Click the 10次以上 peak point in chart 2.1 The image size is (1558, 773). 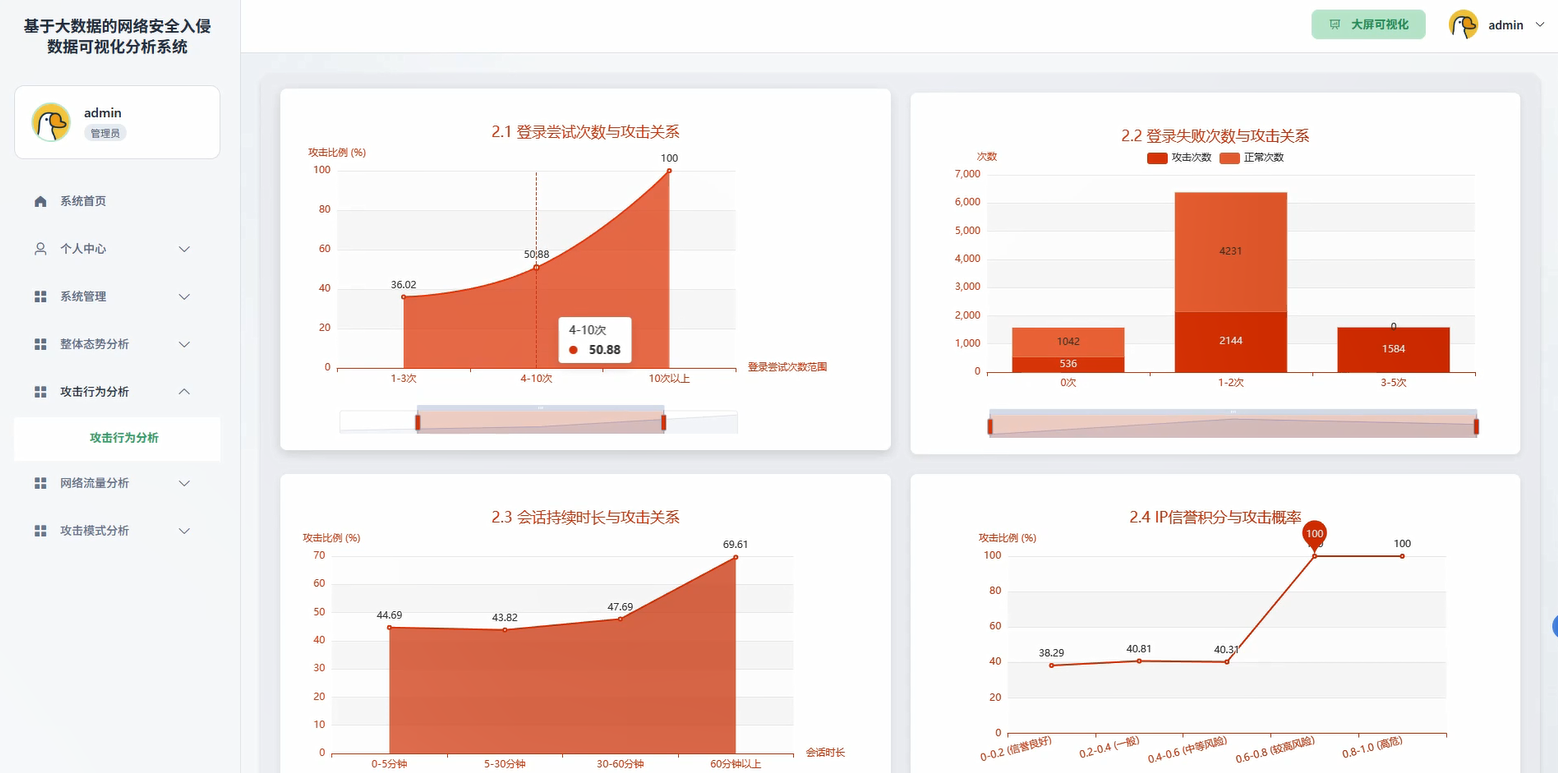[669, 170]
